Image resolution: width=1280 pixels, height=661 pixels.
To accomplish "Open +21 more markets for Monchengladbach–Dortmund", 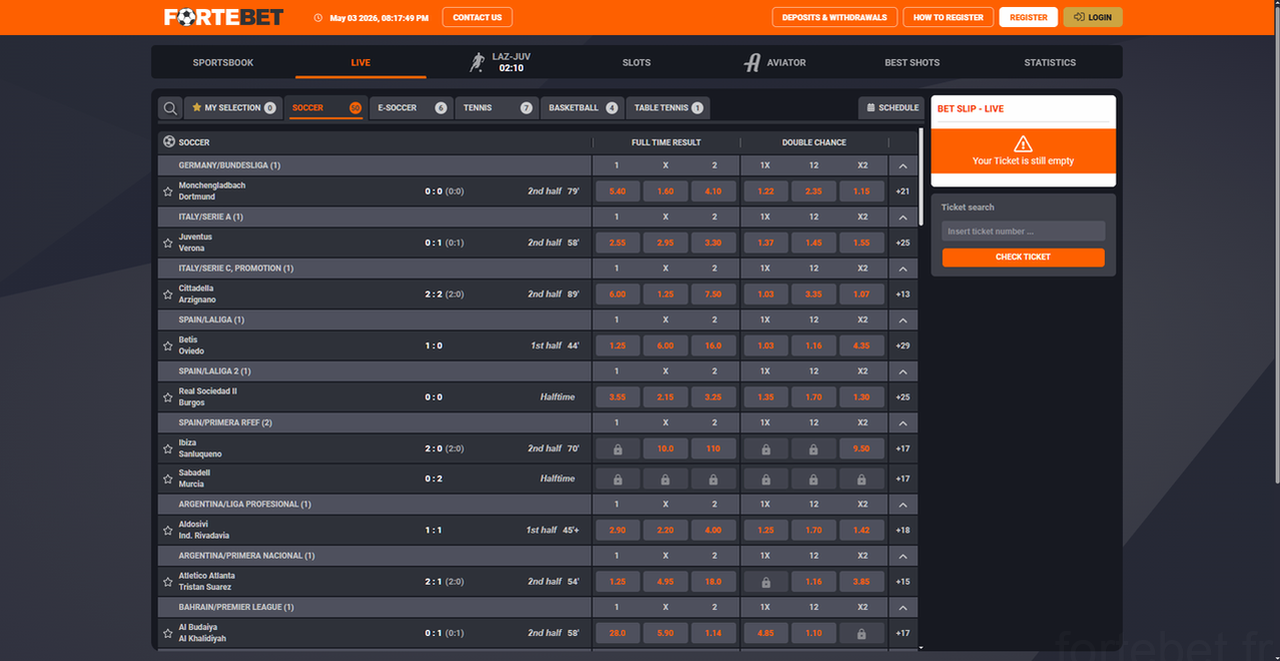I will [903, 191].
